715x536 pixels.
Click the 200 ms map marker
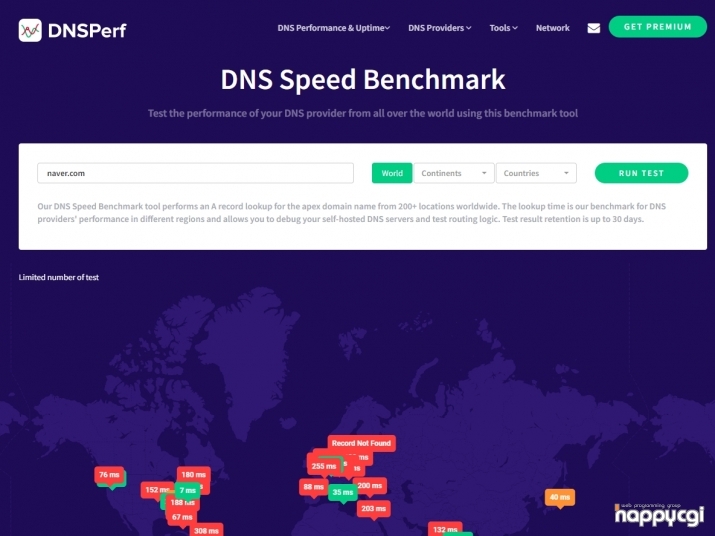tap(370, 486)
